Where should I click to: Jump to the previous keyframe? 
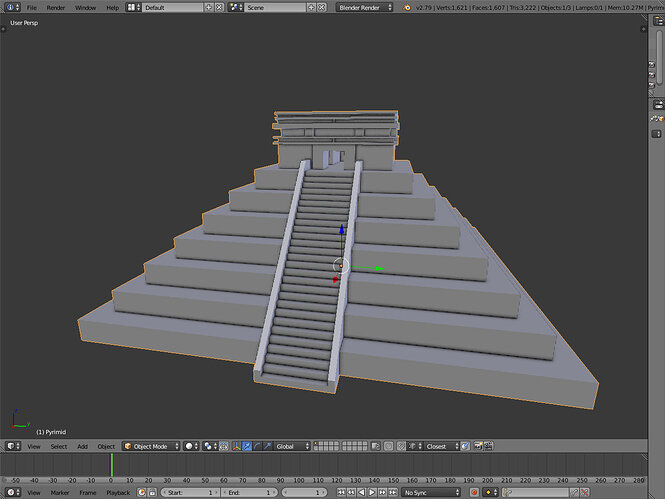[x=351, y=492]
